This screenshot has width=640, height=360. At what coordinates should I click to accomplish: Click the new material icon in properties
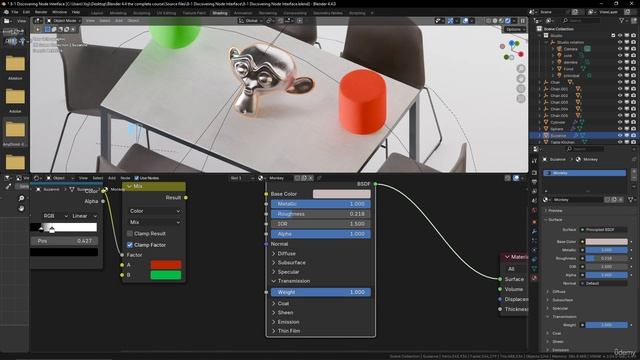click(x=613, y=200)
